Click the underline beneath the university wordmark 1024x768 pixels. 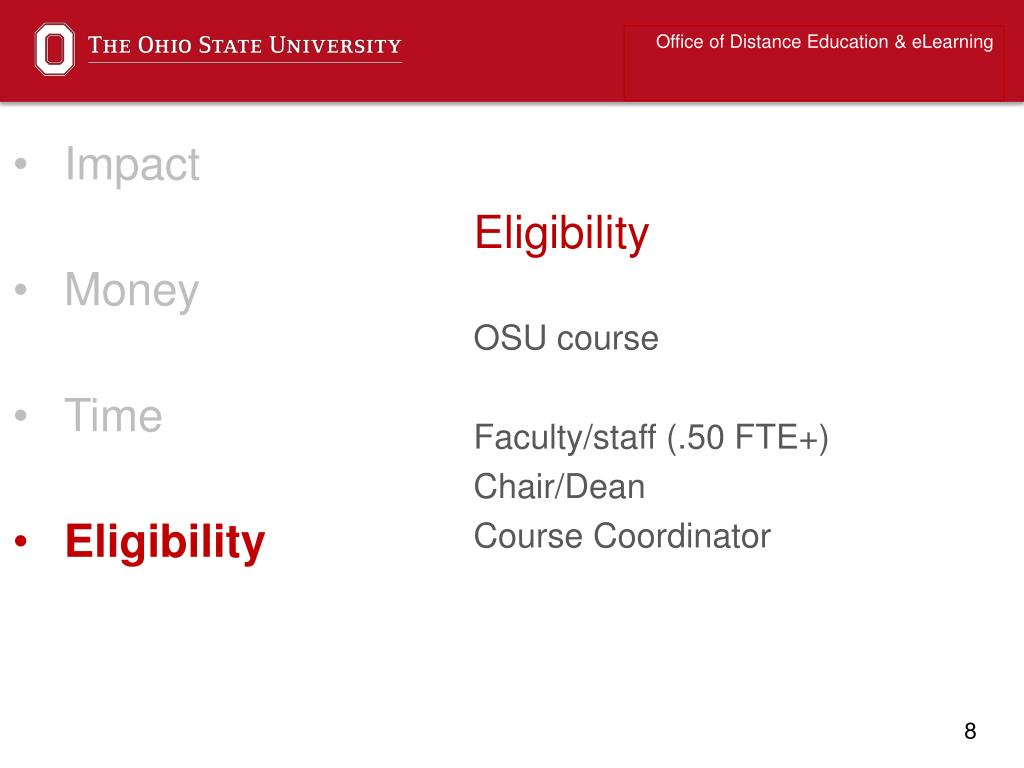point(245,63)
